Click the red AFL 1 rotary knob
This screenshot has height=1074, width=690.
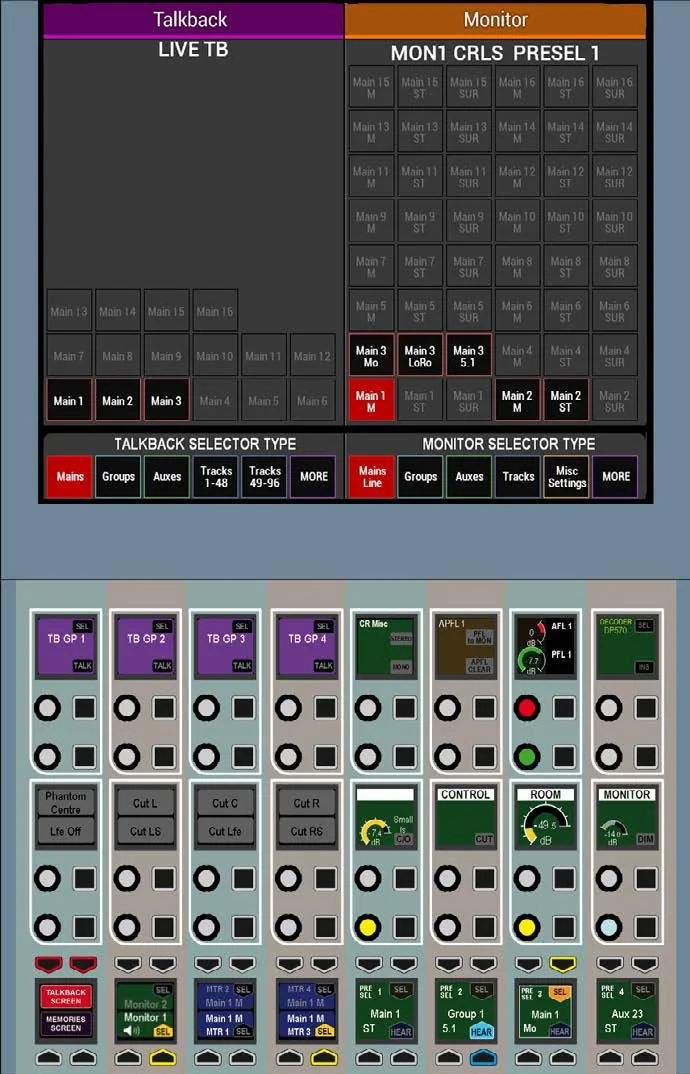tap(527, 708)
